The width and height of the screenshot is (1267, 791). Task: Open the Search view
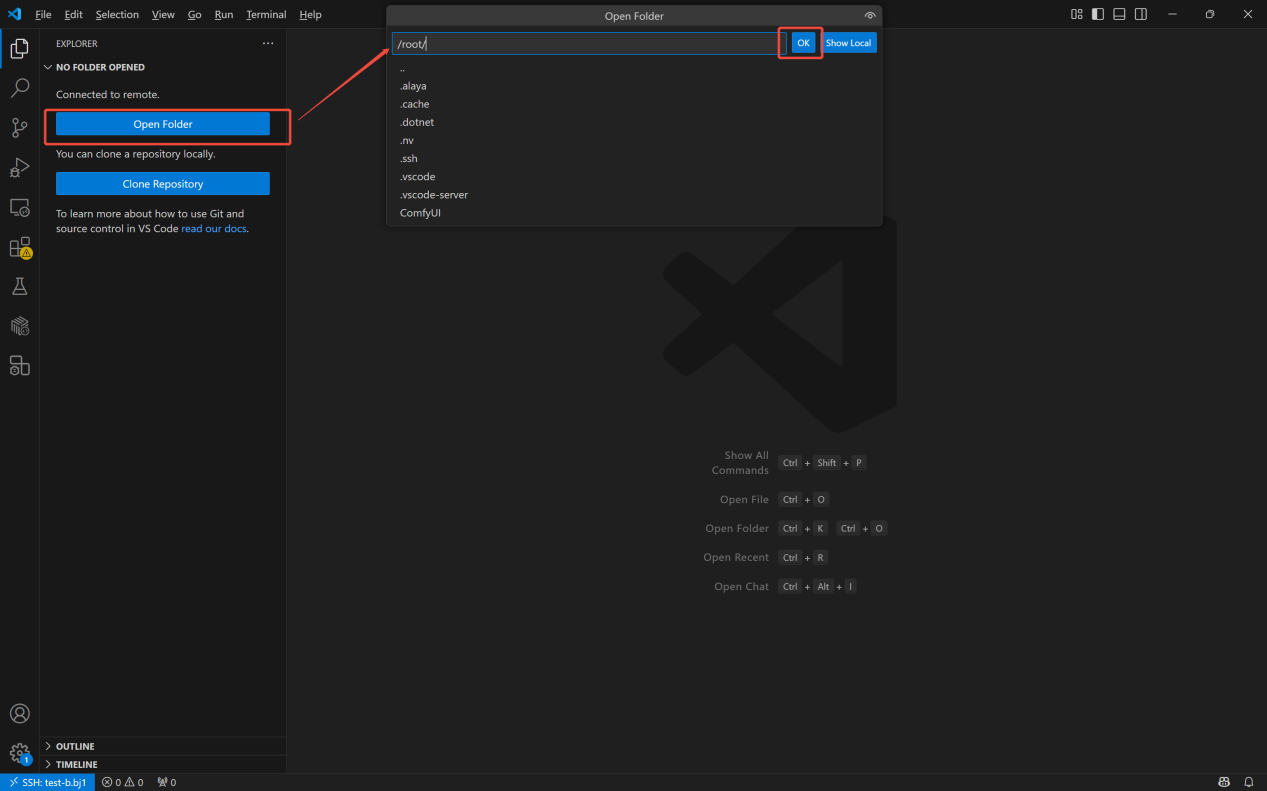20,87
